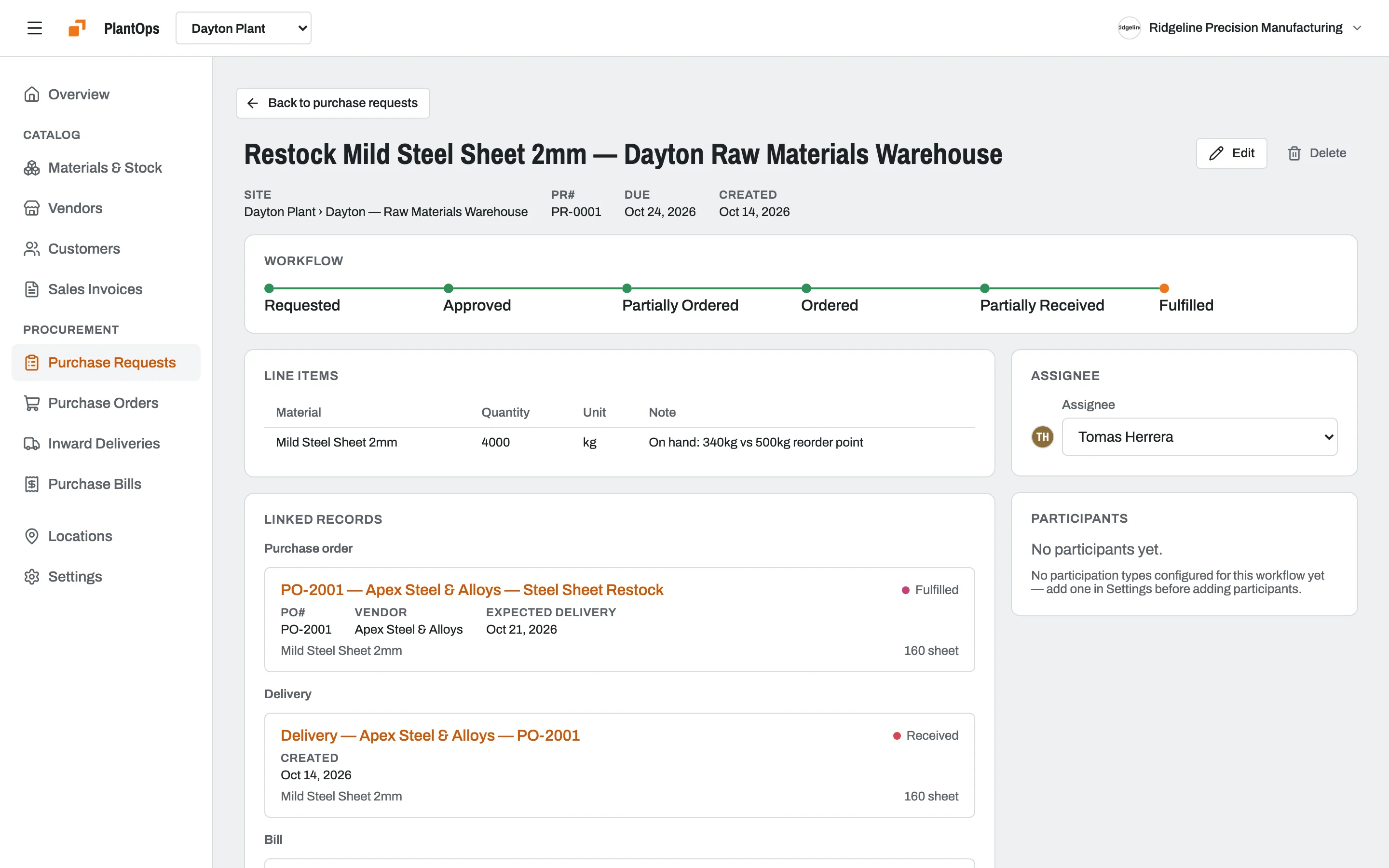Open the Customers page
The height and width of the screenshot is (868, 1389).
tap(106, 248)
